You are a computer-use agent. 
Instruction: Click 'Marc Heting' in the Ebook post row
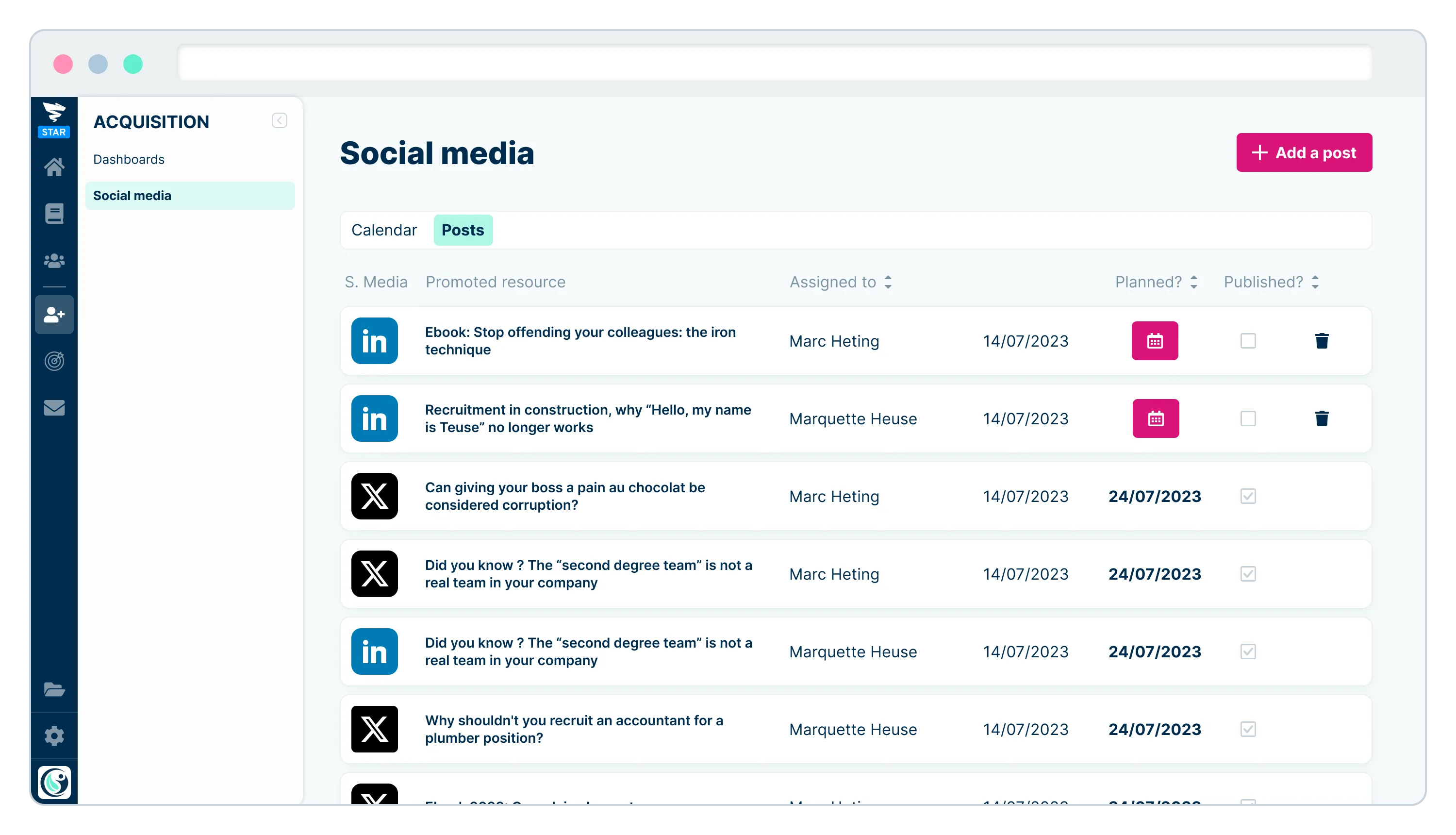pyautogui.click(x=833, y=341)
